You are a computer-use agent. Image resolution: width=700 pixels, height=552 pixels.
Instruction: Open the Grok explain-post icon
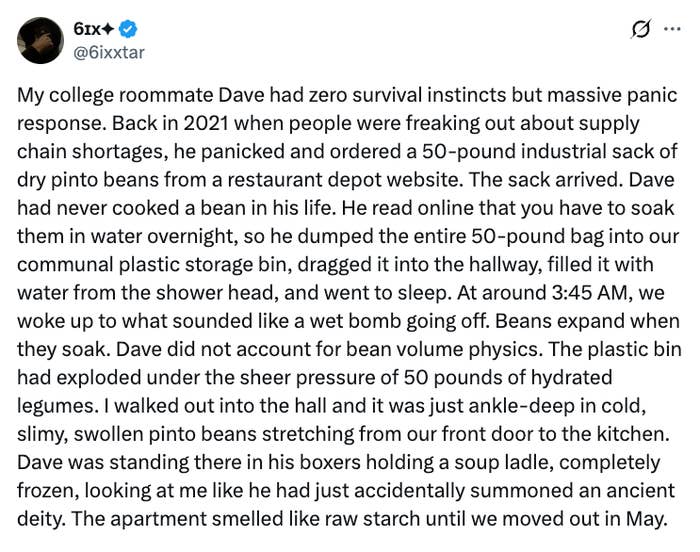641,29
